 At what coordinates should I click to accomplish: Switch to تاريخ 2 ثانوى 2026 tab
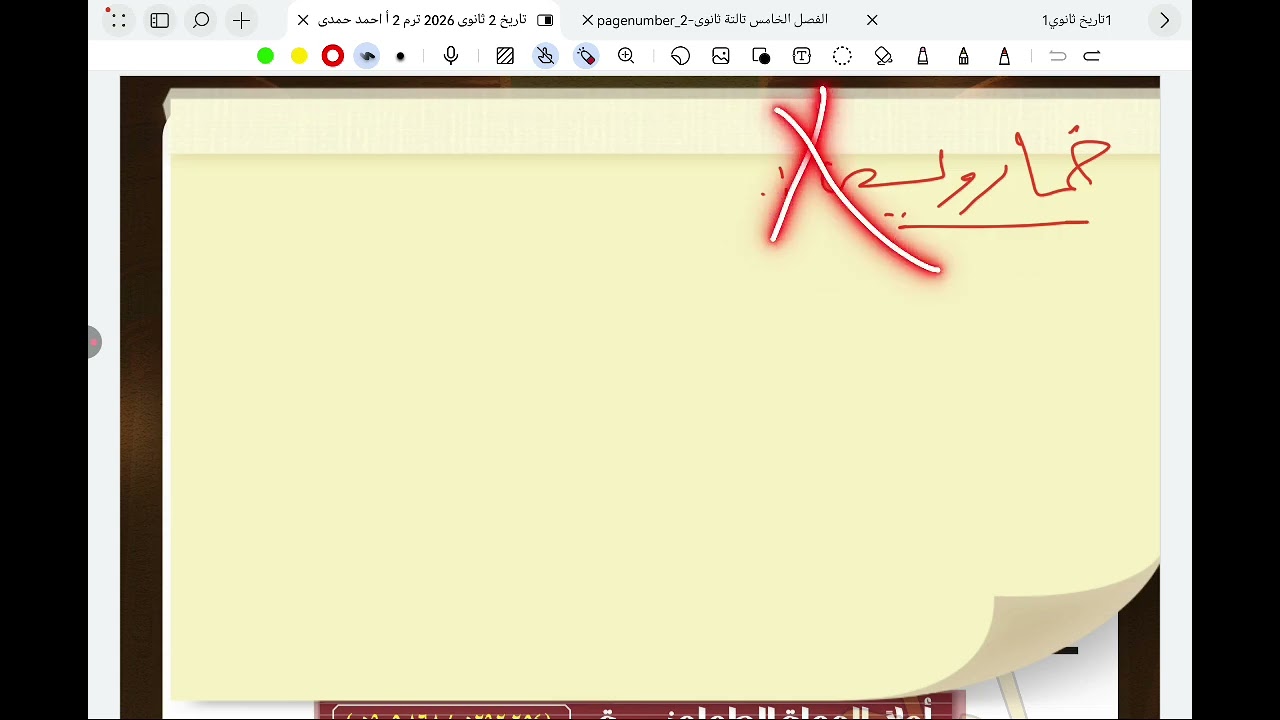click(x=422, y=20)
